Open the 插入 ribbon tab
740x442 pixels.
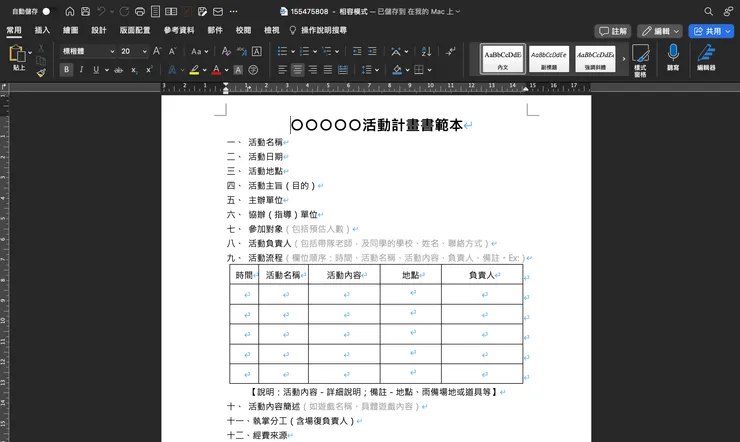(42, 30)
